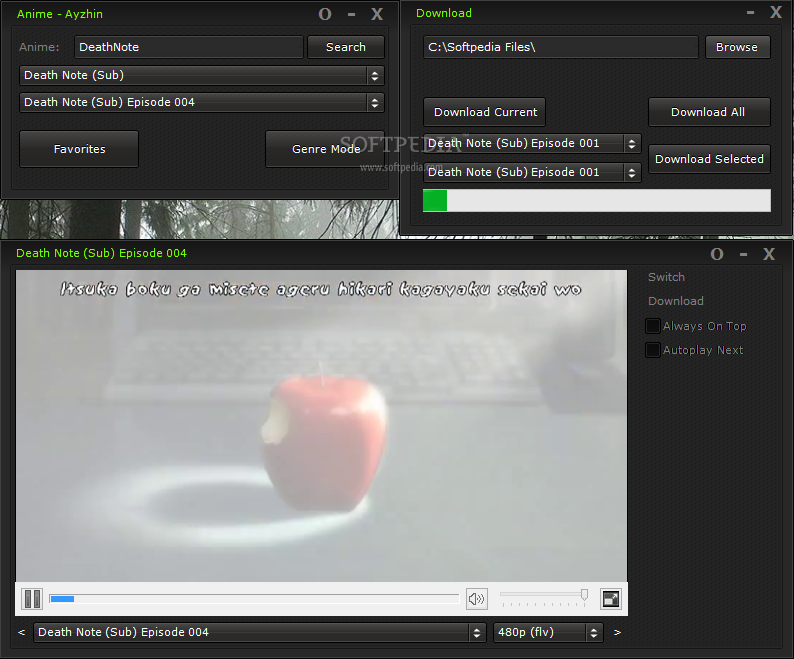Open the Death Note (Sub) series dropdown

[x=202, y=75]
